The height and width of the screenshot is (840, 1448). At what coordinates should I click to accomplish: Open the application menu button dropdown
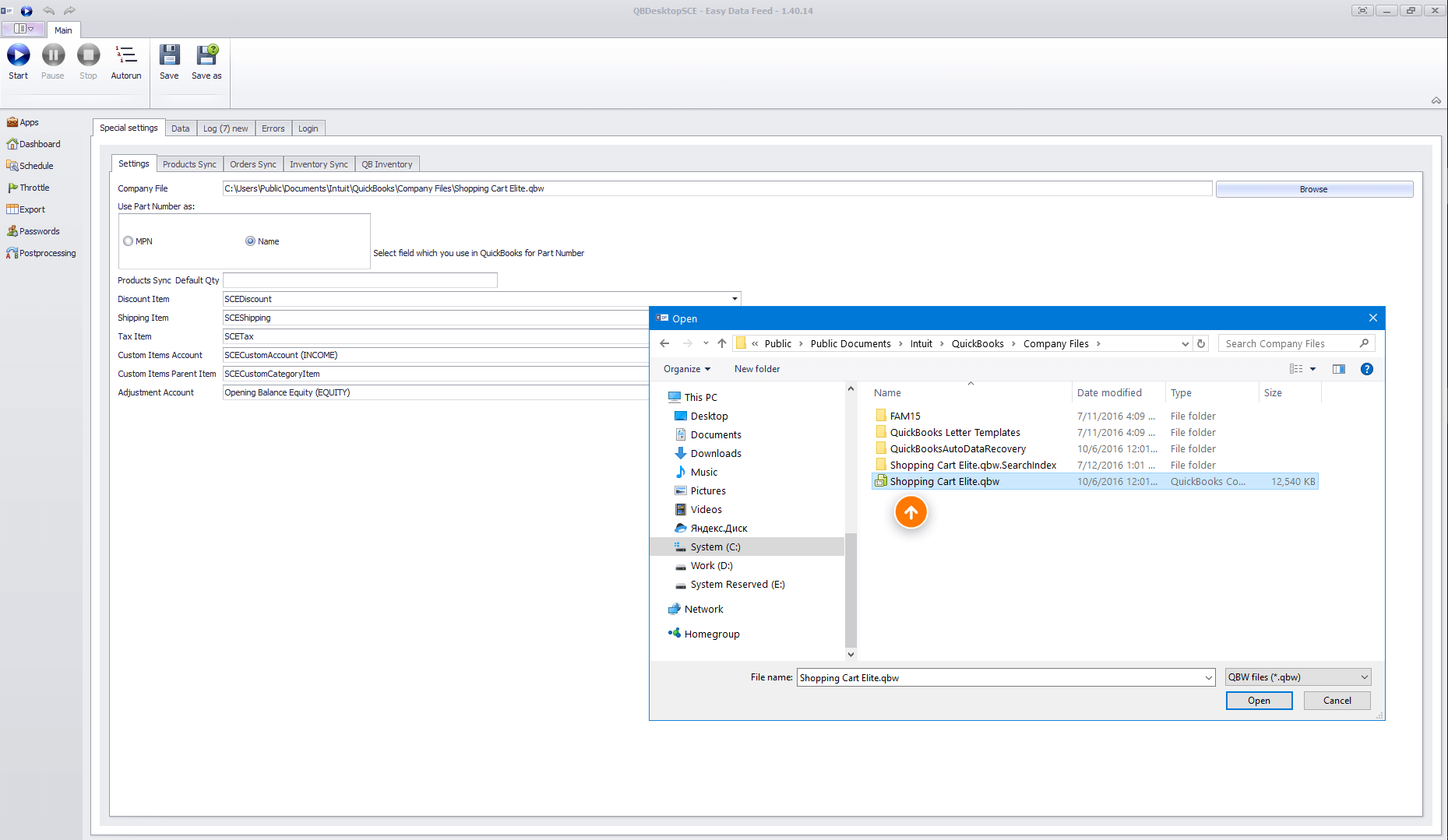click(x=23, y=29)
